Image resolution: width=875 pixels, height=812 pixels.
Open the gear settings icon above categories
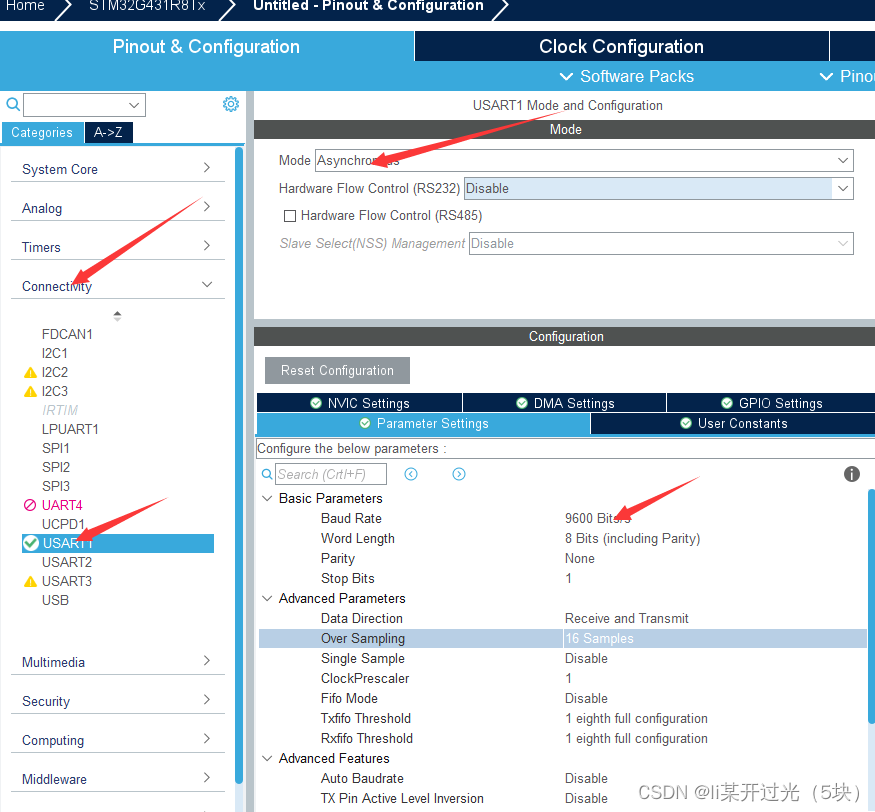[231, 104]
